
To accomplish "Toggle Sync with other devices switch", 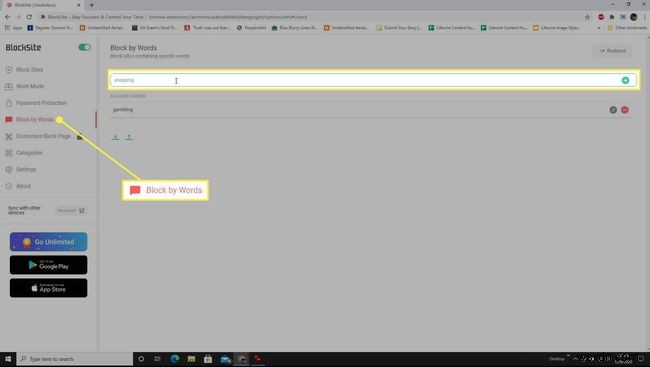I will (x=71, y=211).
